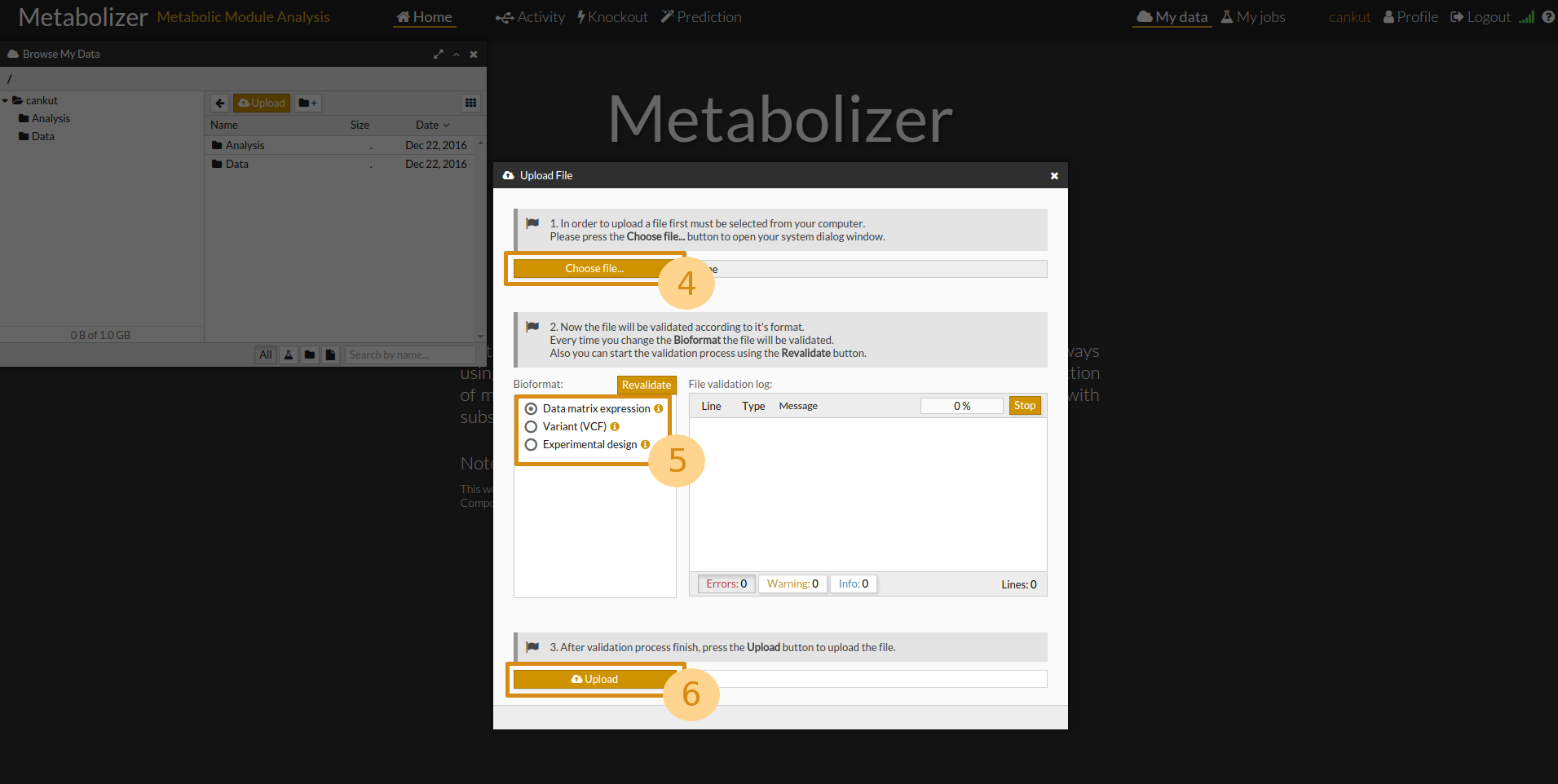This screenshot has width=1558, height=784.
Task: Open the Knockout menu item
Action: point(612,17)
